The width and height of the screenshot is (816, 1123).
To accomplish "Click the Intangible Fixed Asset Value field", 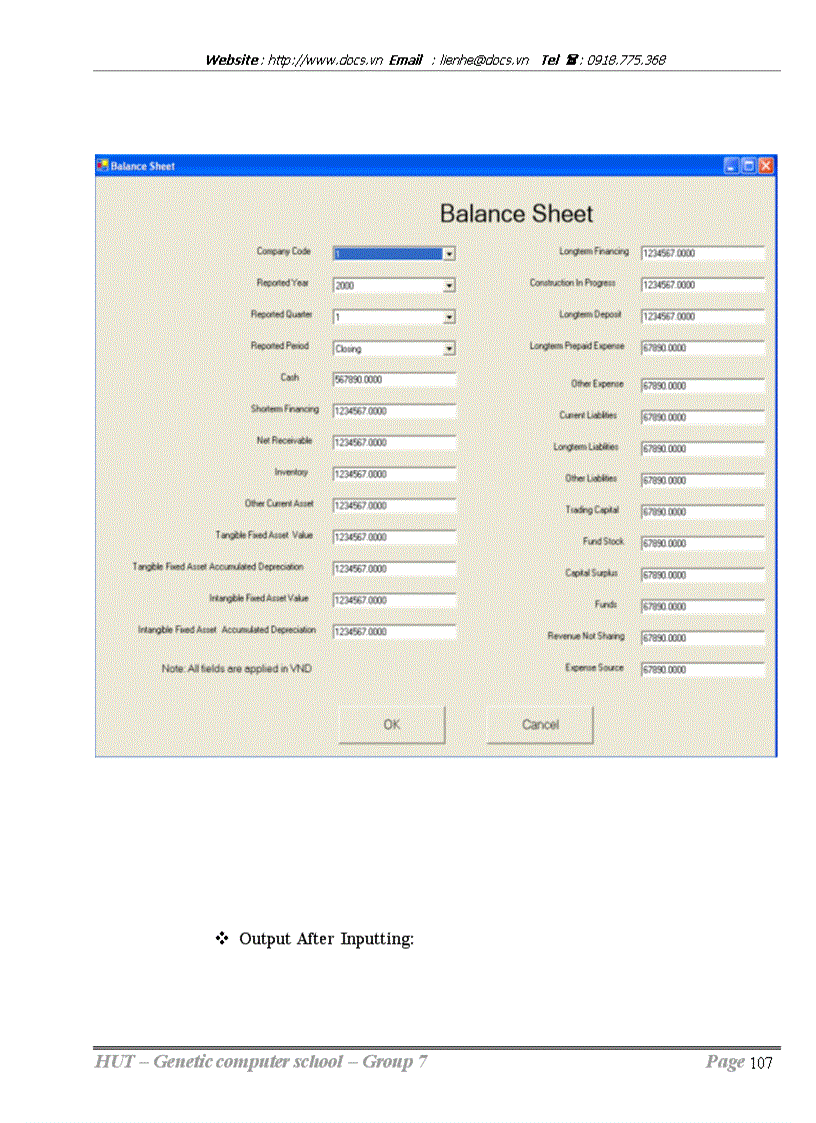I will [x=393, y=600].
